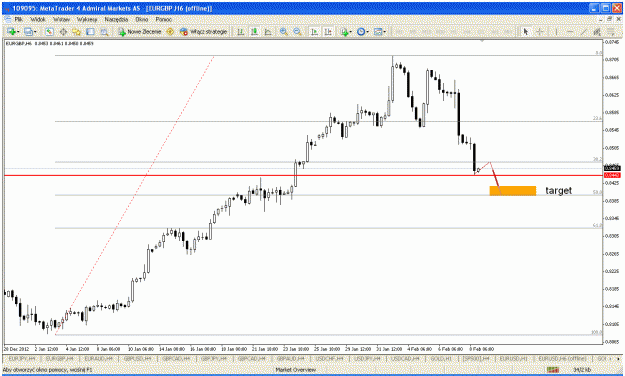Expand the New Chart dropdown arrow
Screen dimensions: 625x376
tap(18, 31)
